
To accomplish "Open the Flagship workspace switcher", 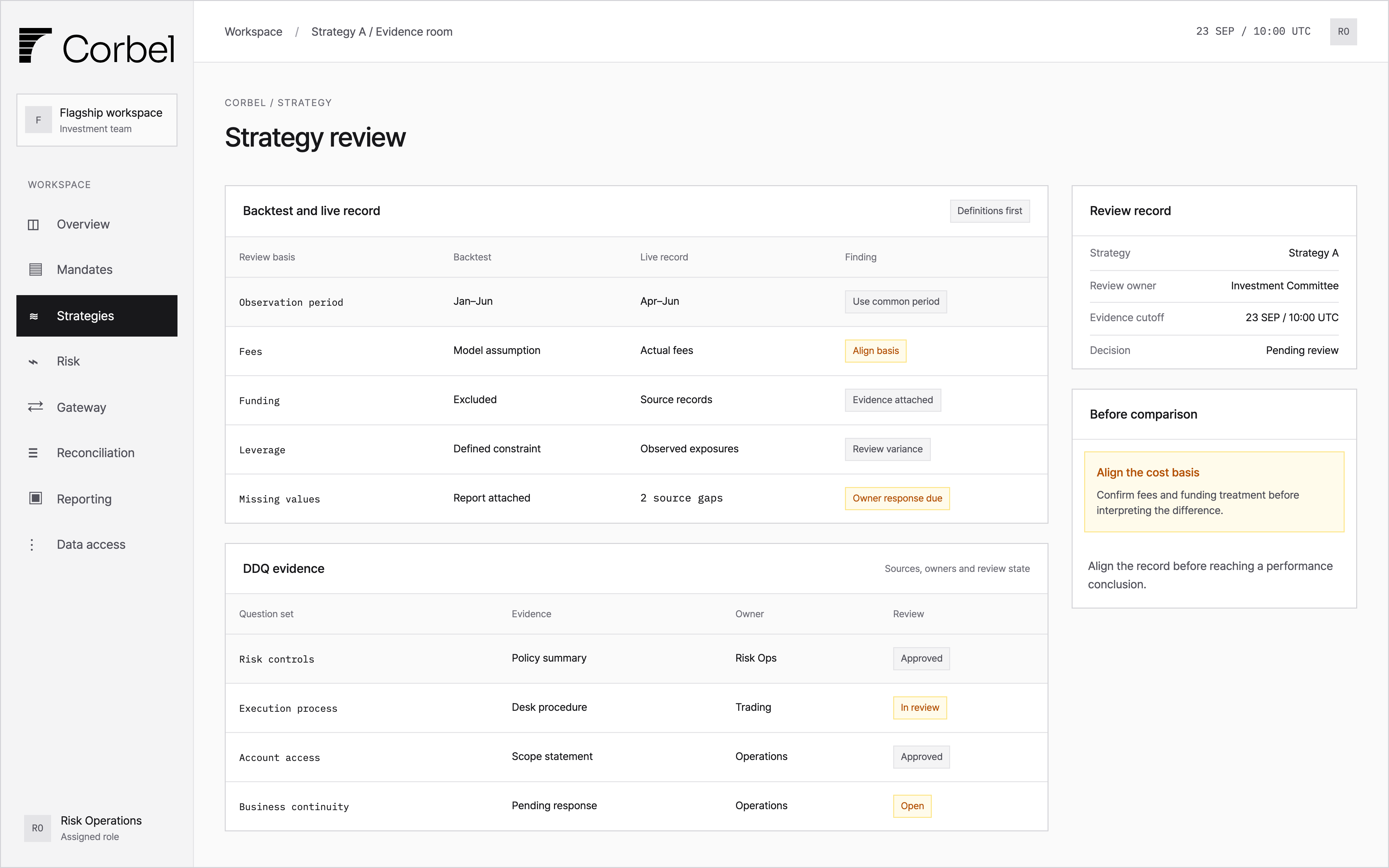I will coord(96,120).
